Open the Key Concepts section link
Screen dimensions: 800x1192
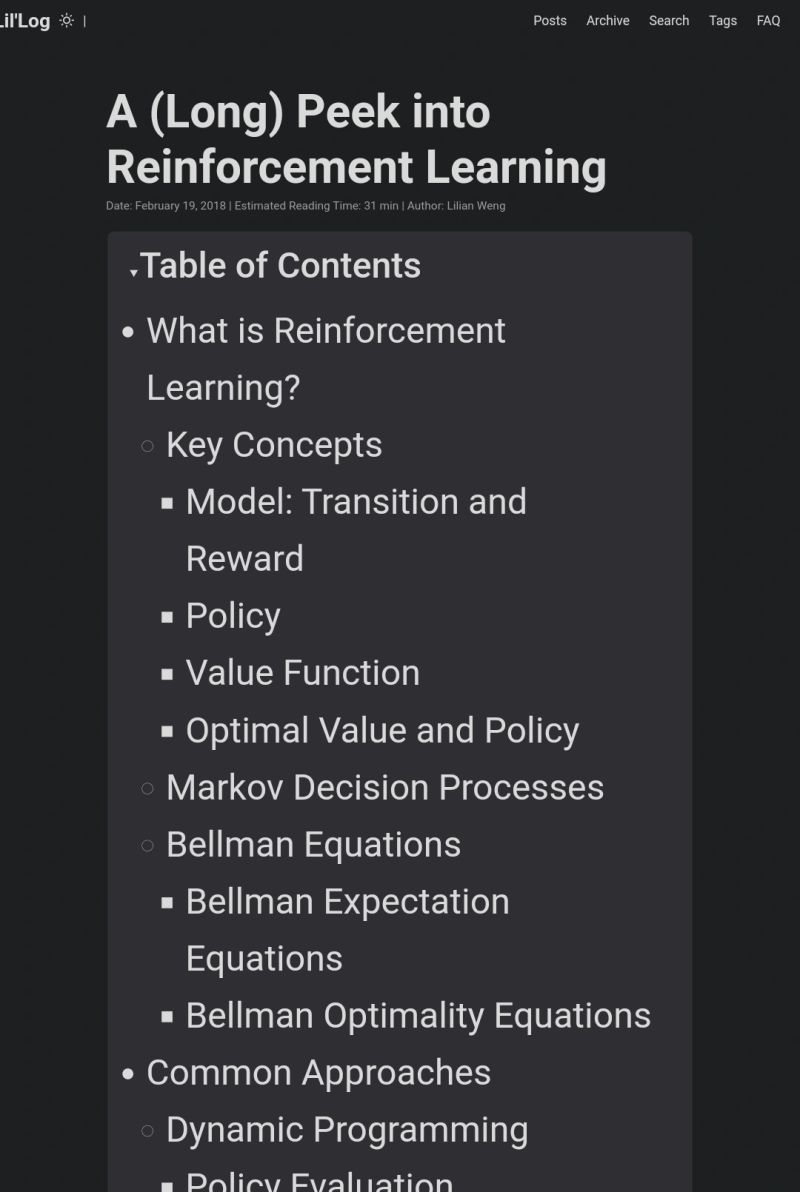[274, 445]
